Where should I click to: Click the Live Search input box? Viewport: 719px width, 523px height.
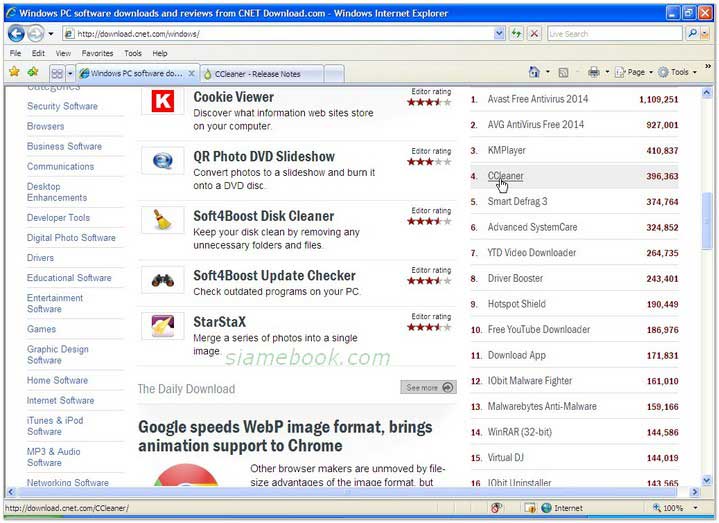pyautogui.click(x=615, y=33)
